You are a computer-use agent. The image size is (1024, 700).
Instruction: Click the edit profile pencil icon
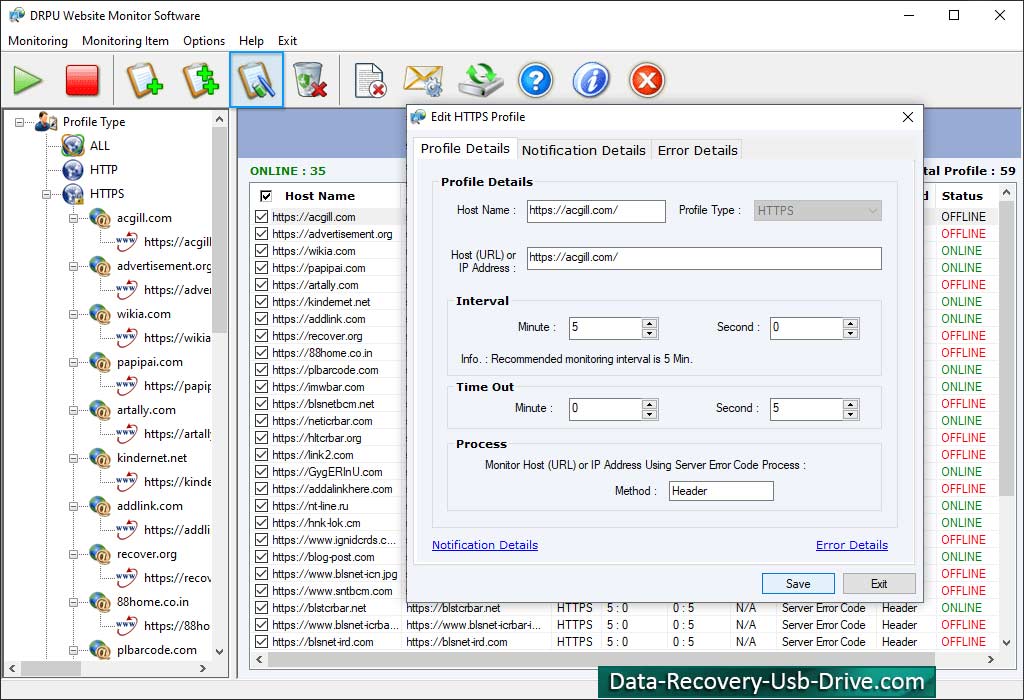click(x=256, y=80)
